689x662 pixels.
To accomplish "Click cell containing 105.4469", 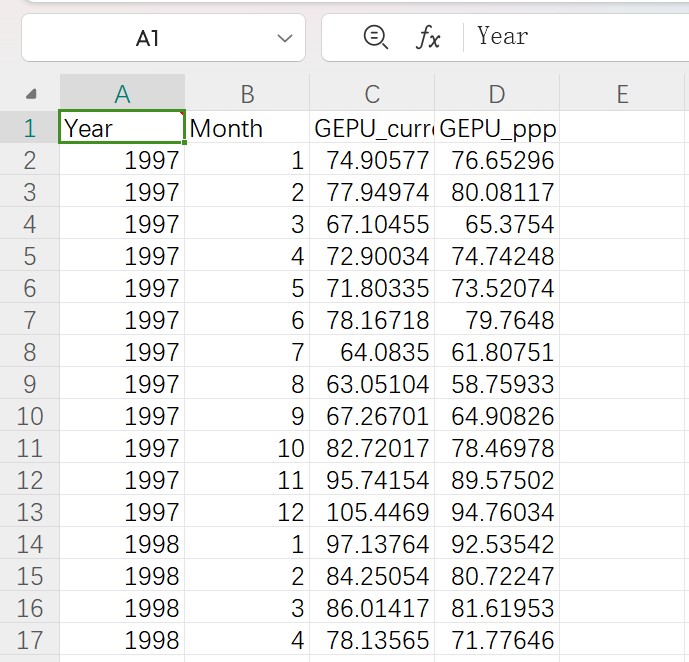I will pos(372,512).
